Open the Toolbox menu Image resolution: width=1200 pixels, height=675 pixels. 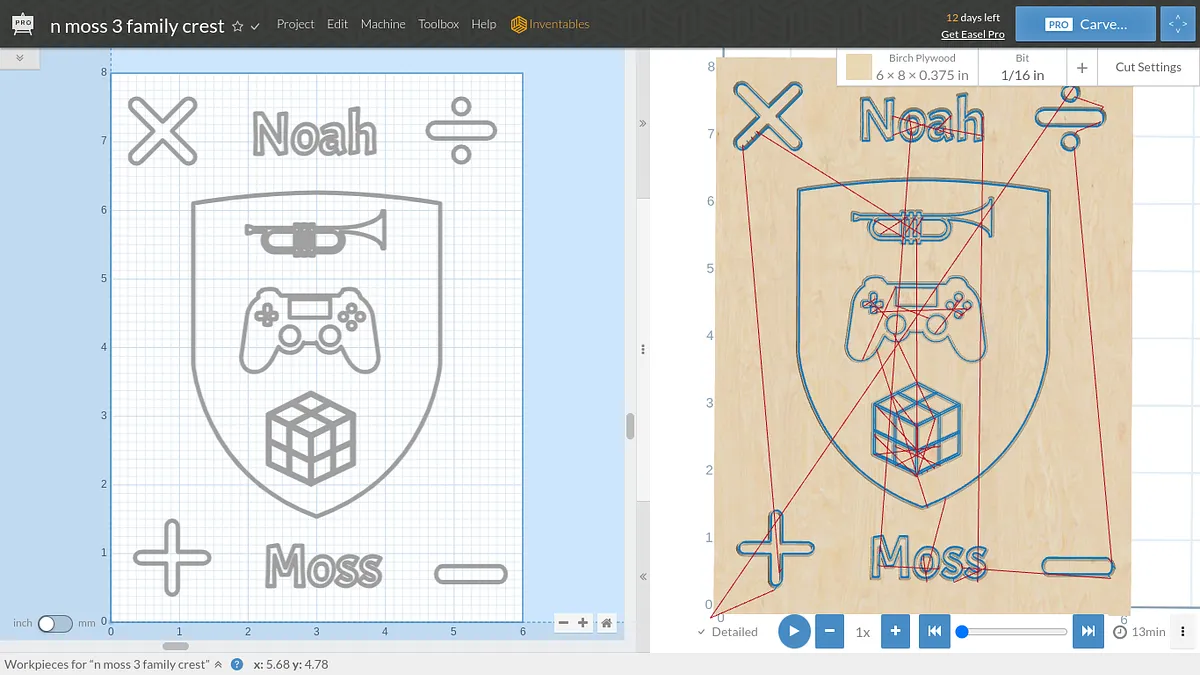click(x=438, y=24)
